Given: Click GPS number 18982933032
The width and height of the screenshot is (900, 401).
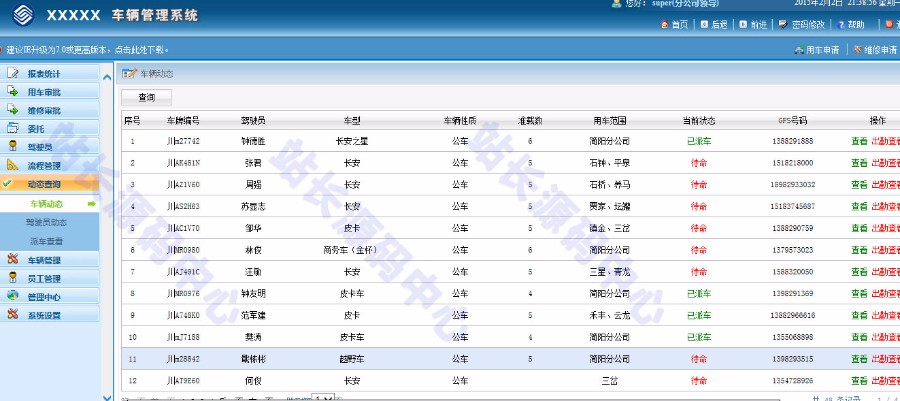Looking at the screenshot, I should tap(792, 185).
